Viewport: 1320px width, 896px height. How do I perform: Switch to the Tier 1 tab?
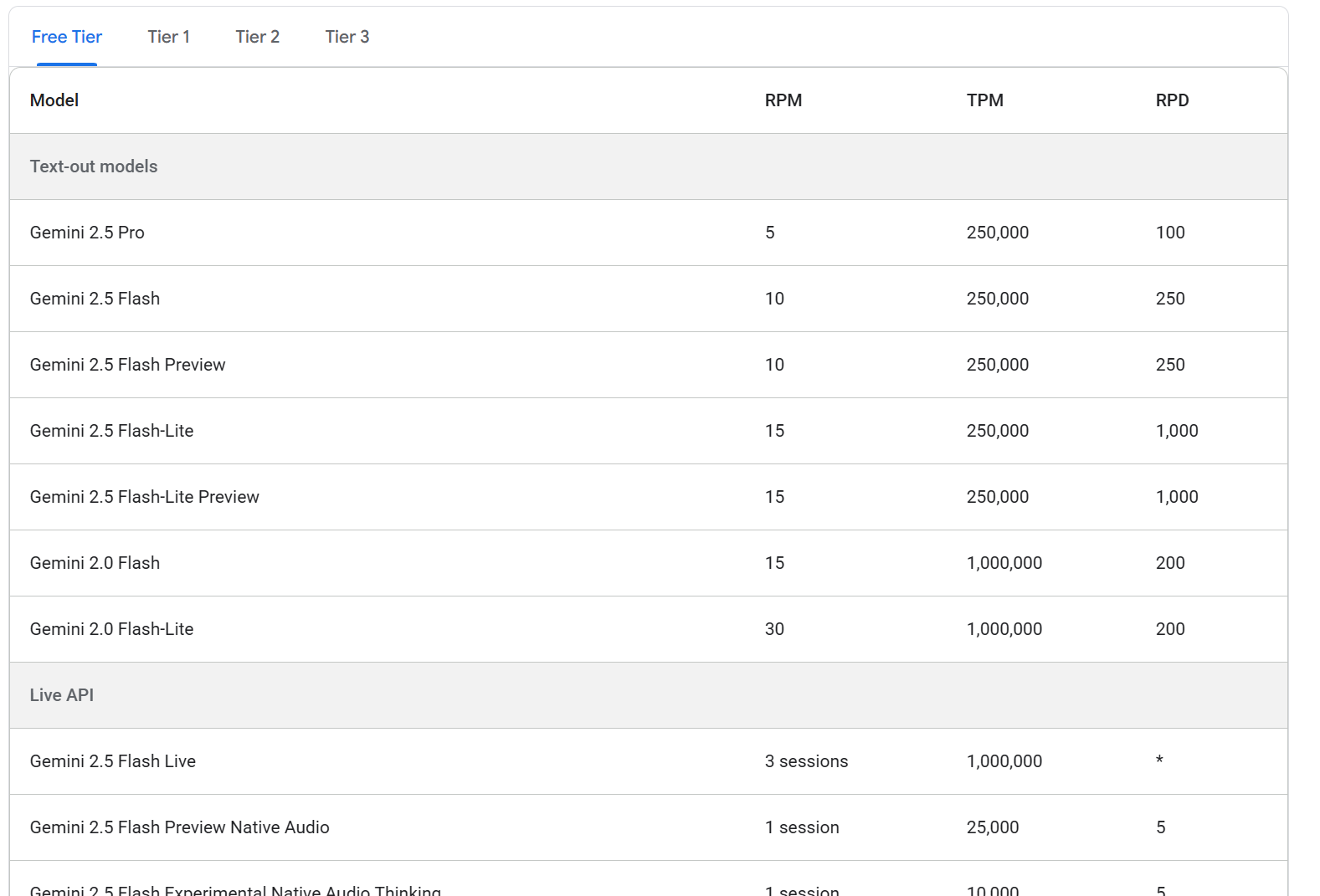(169, 37)
